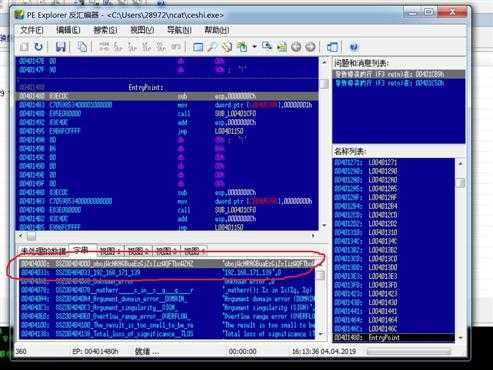Click the floppy disk save icon

click(60, 47)
